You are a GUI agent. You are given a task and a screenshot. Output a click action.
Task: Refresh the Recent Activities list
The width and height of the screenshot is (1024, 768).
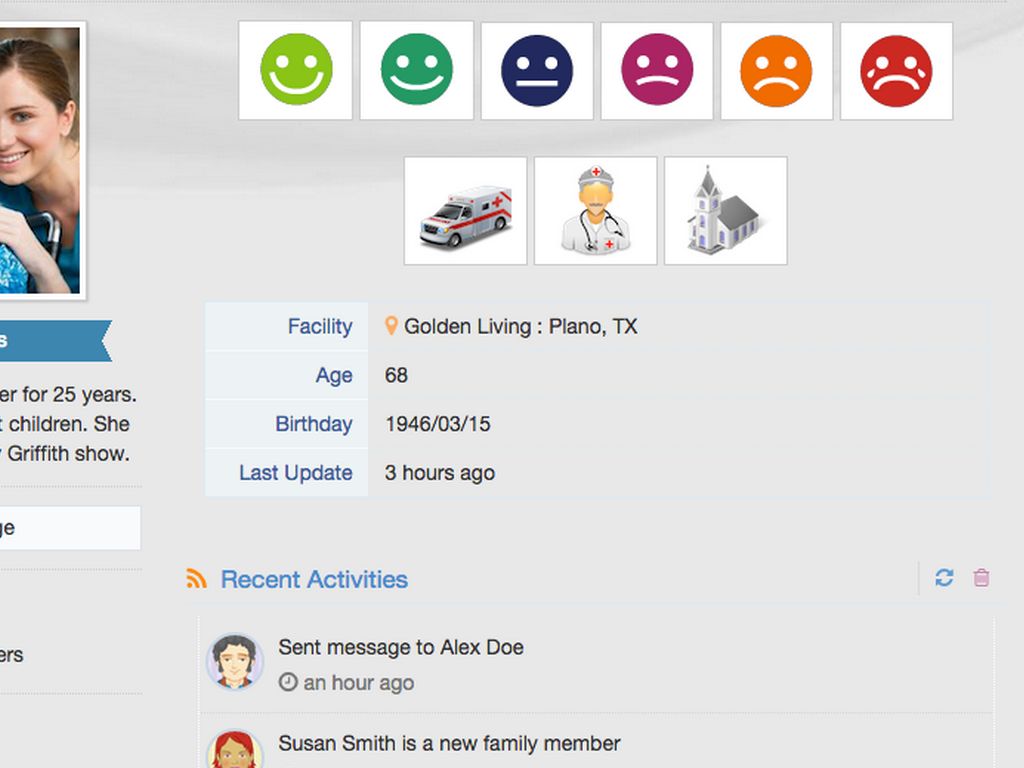(944, 578)
